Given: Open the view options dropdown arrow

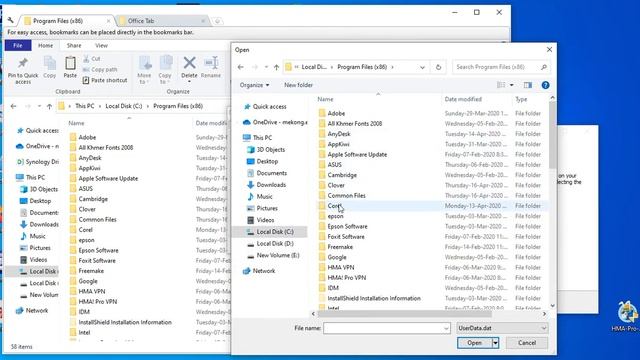Looking at the screenshot, I should coord(512,85).
